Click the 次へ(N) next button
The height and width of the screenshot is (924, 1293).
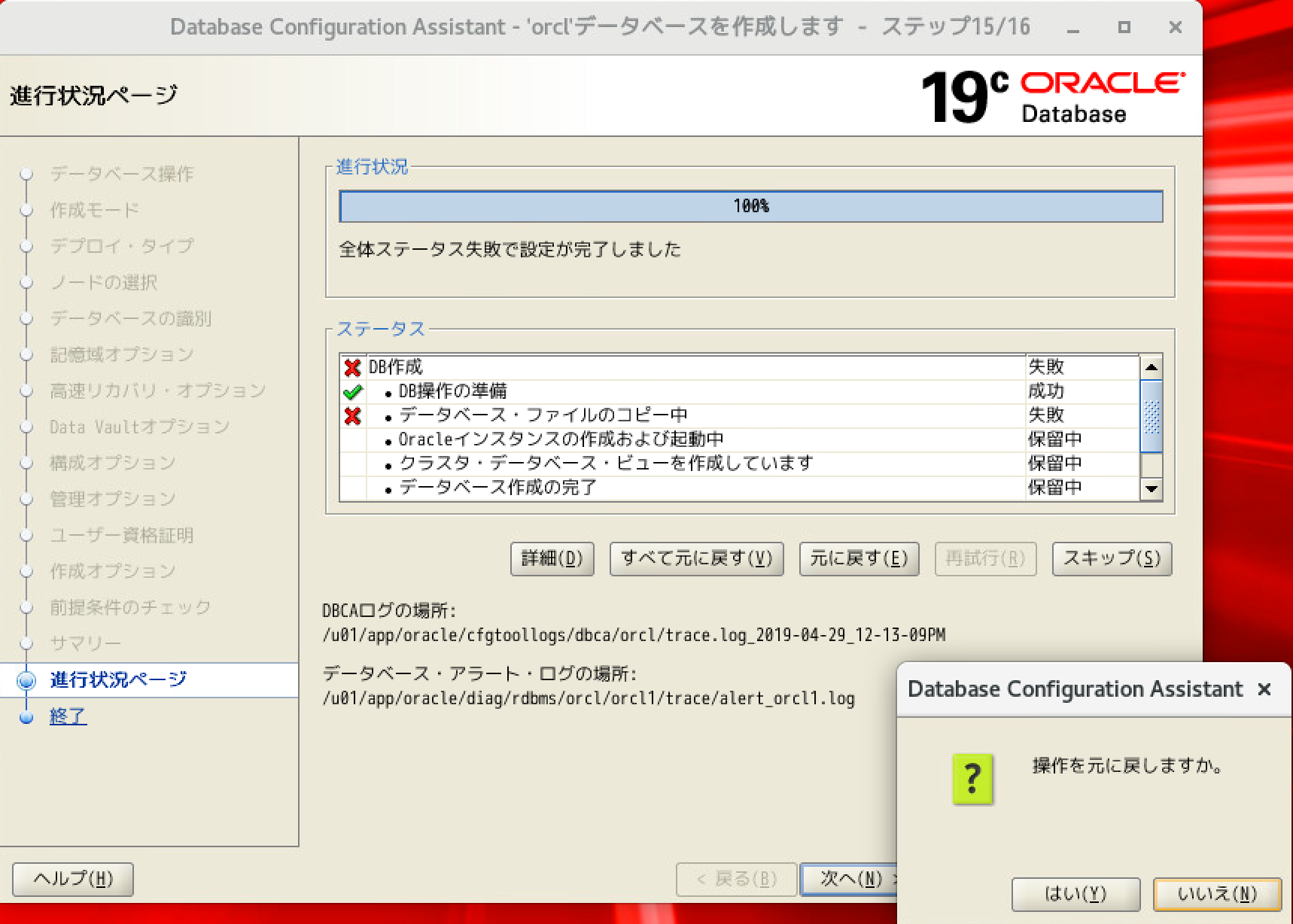pos(850,879)
